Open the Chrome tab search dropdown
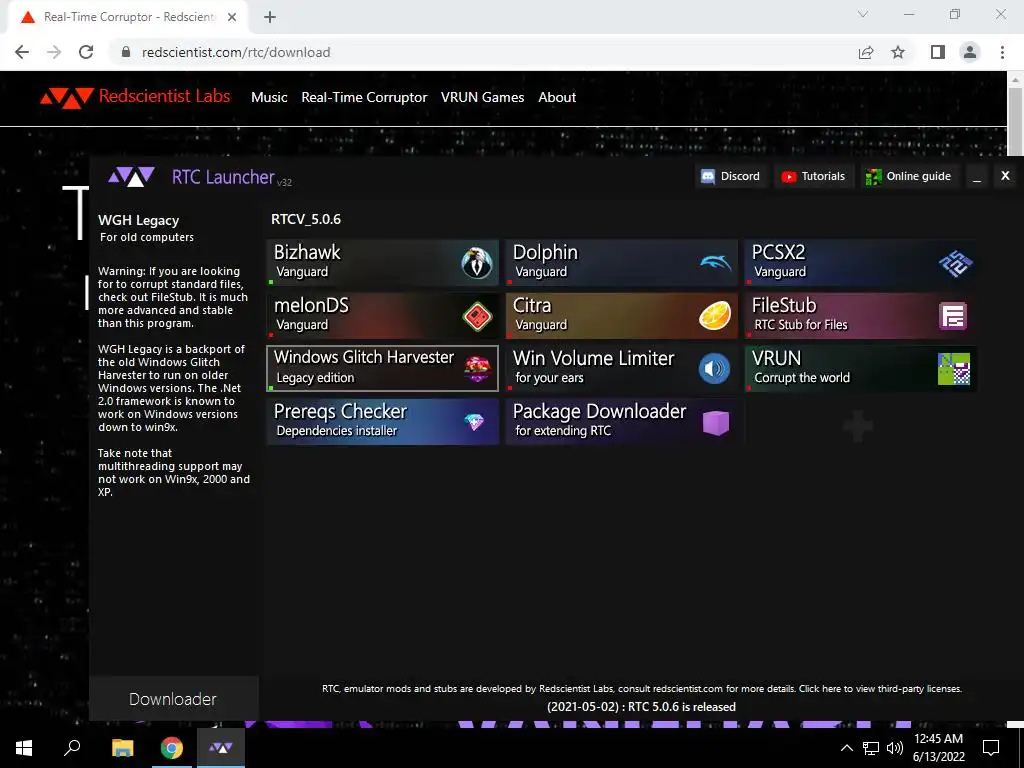 863,14
